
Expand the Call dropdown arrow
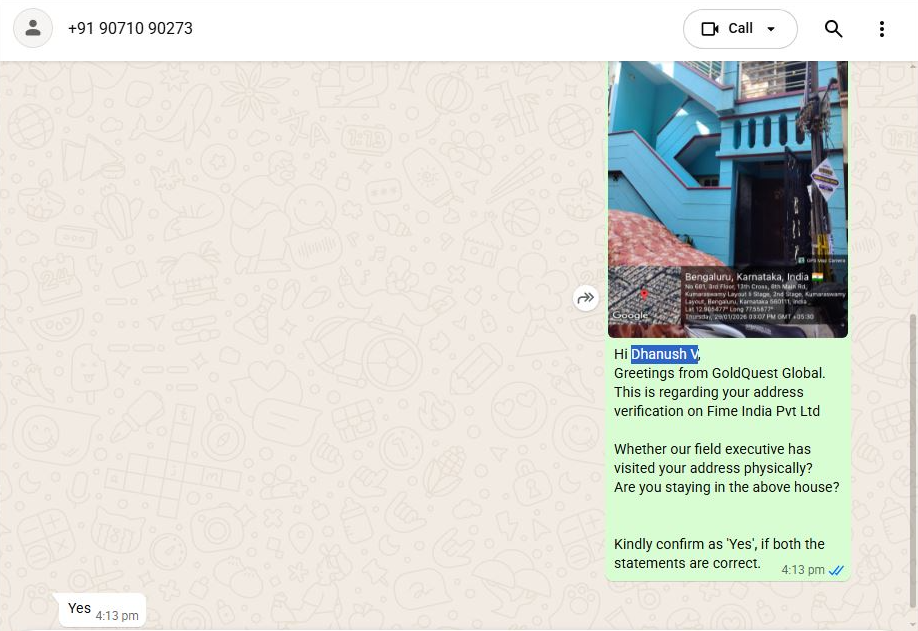(x=771, y=29)
